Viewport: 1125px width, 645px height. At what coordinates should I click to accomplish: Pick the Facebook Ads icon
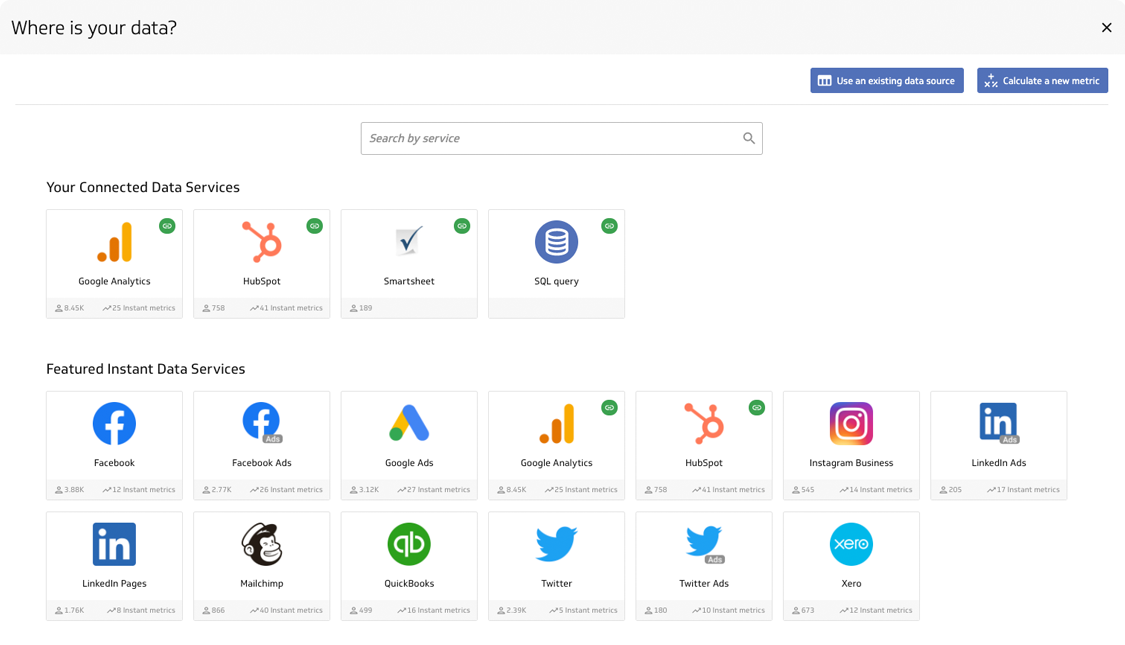[x=262, y=423]
